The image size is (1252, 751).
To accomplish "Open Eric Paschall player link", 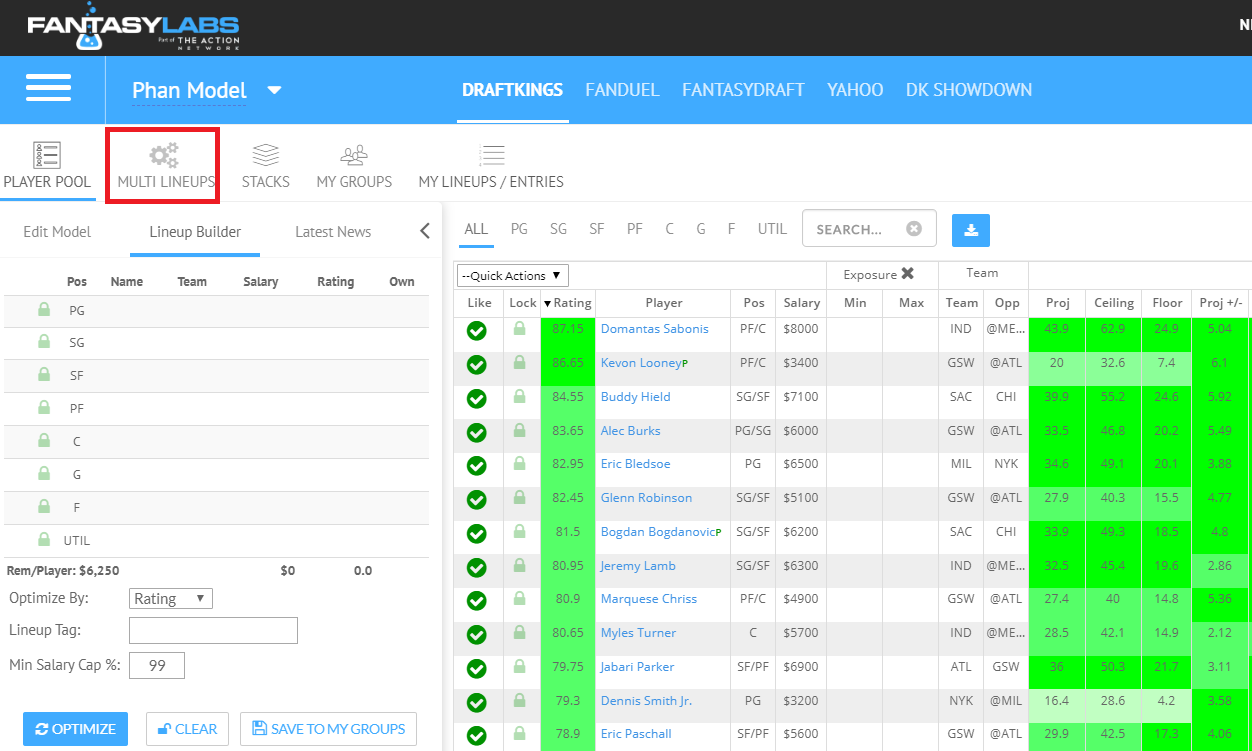I will point(638,734).
